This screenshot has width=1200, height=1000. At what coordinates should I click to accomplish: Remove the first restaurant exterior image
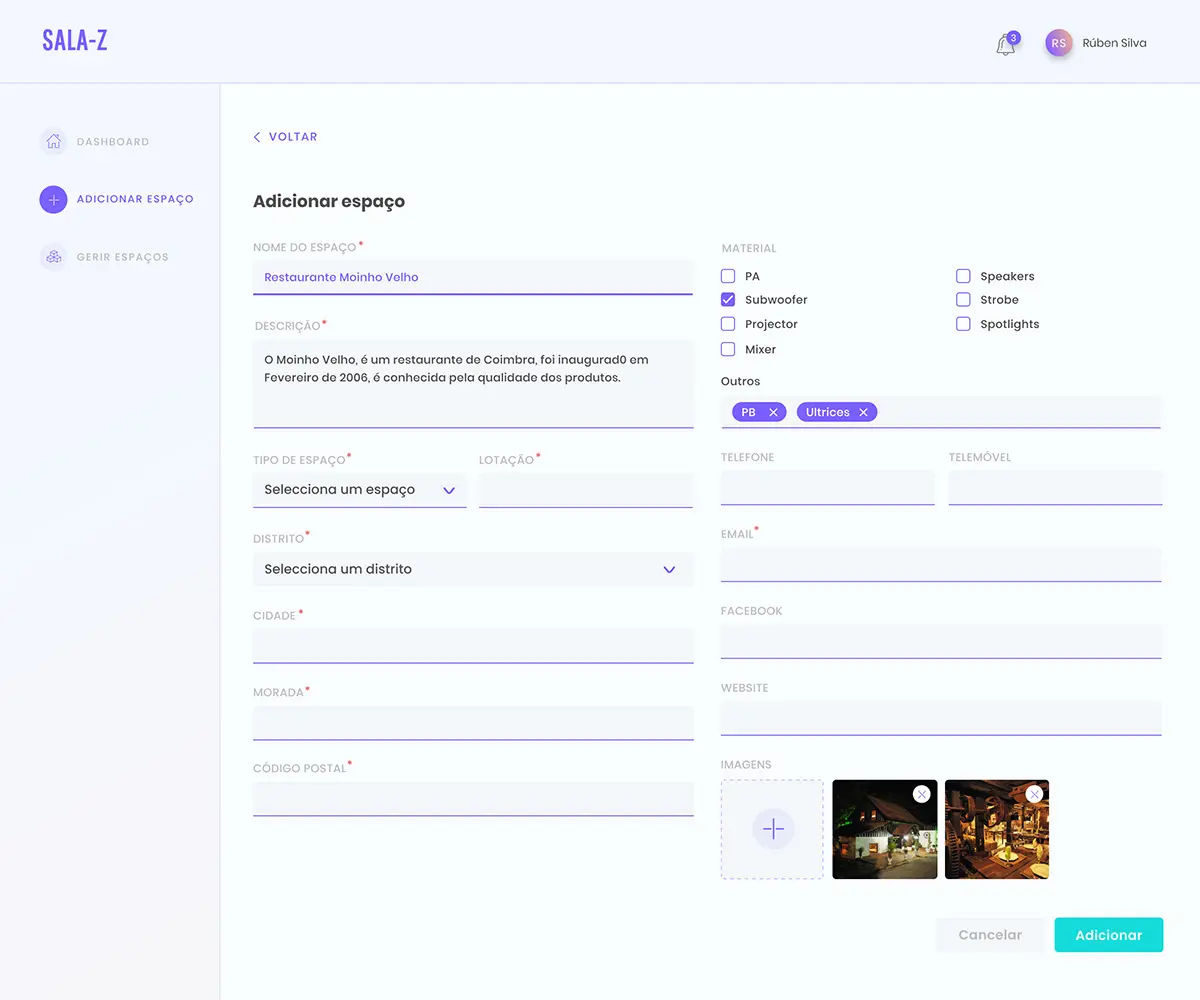[922, 794]
